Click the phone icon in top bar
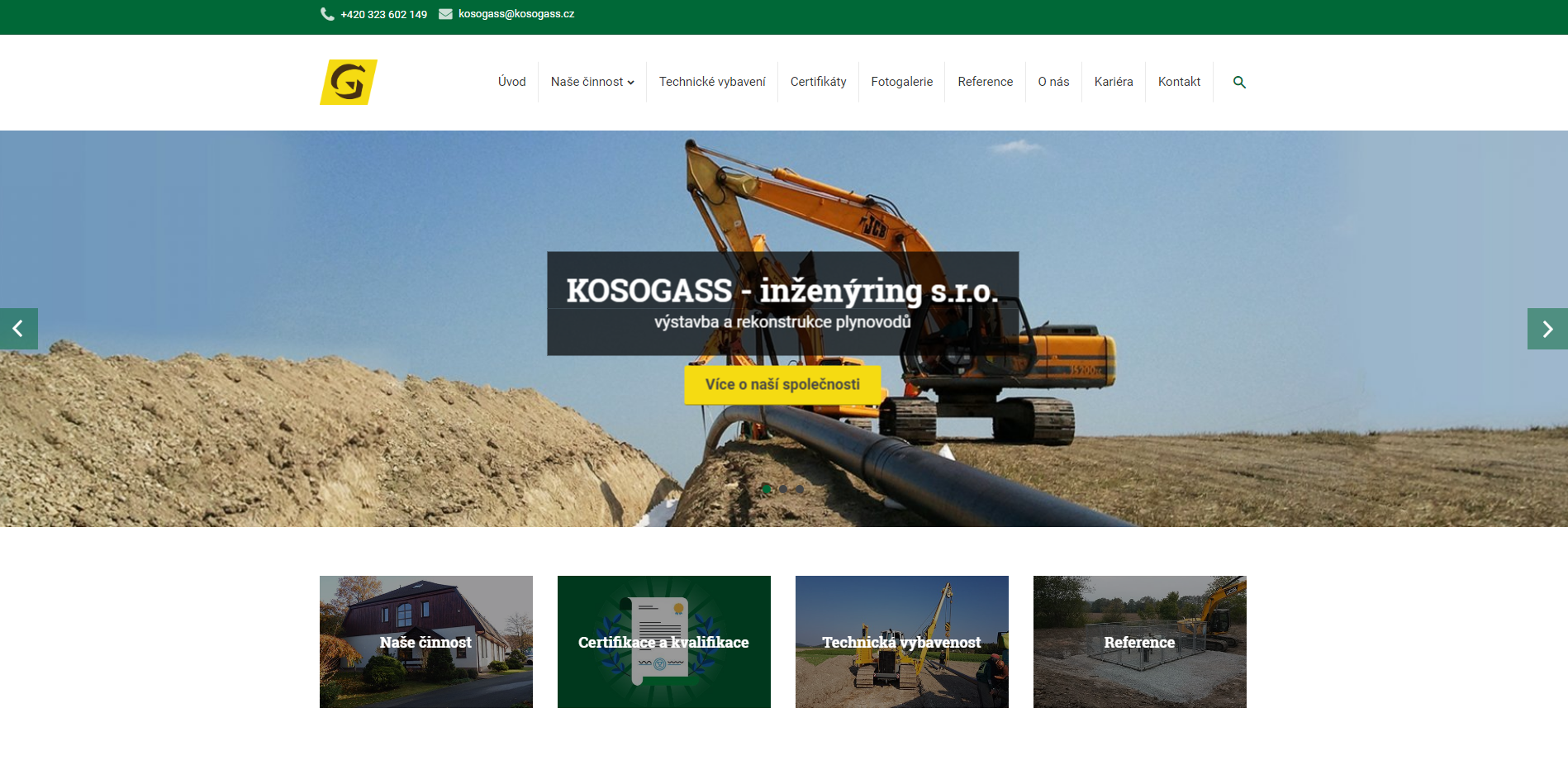 (327, 14)
